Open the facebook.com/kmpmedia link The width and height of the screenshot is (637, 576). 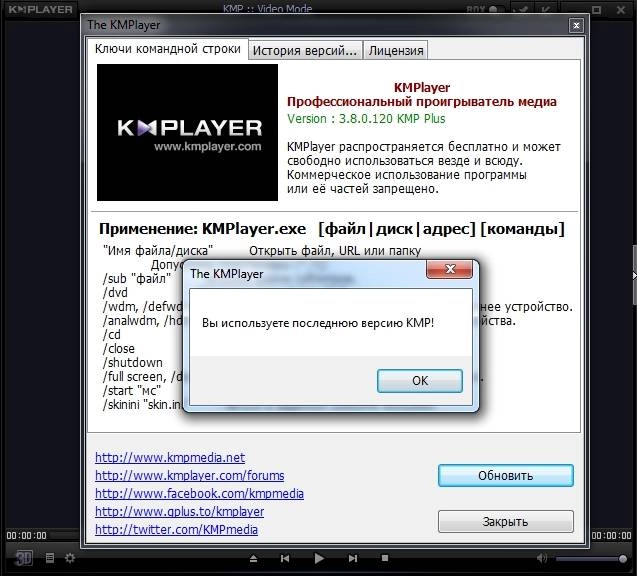tap(199, 494)
